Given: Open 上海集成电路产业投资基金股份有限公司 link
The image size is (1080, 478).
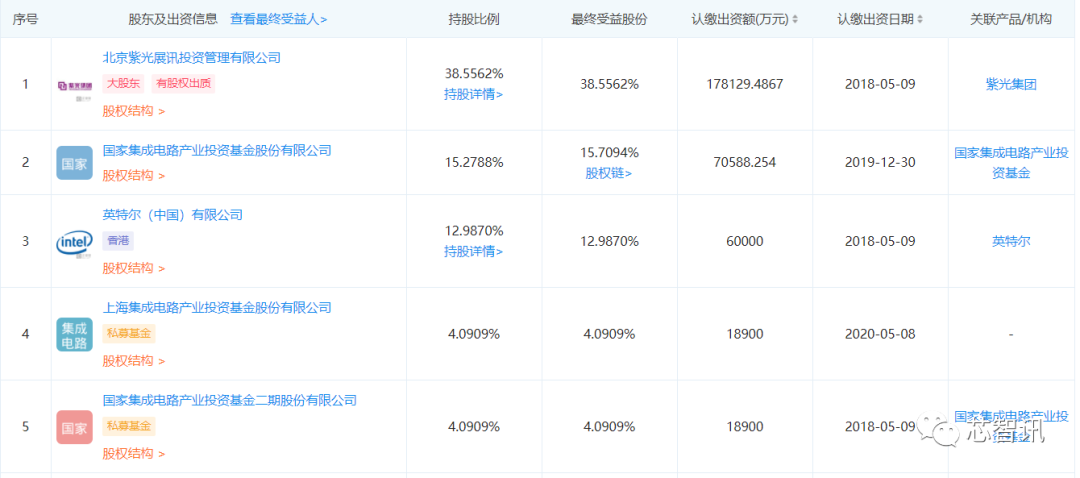Looking at the screenshot, I should click(x=217, y=307).
